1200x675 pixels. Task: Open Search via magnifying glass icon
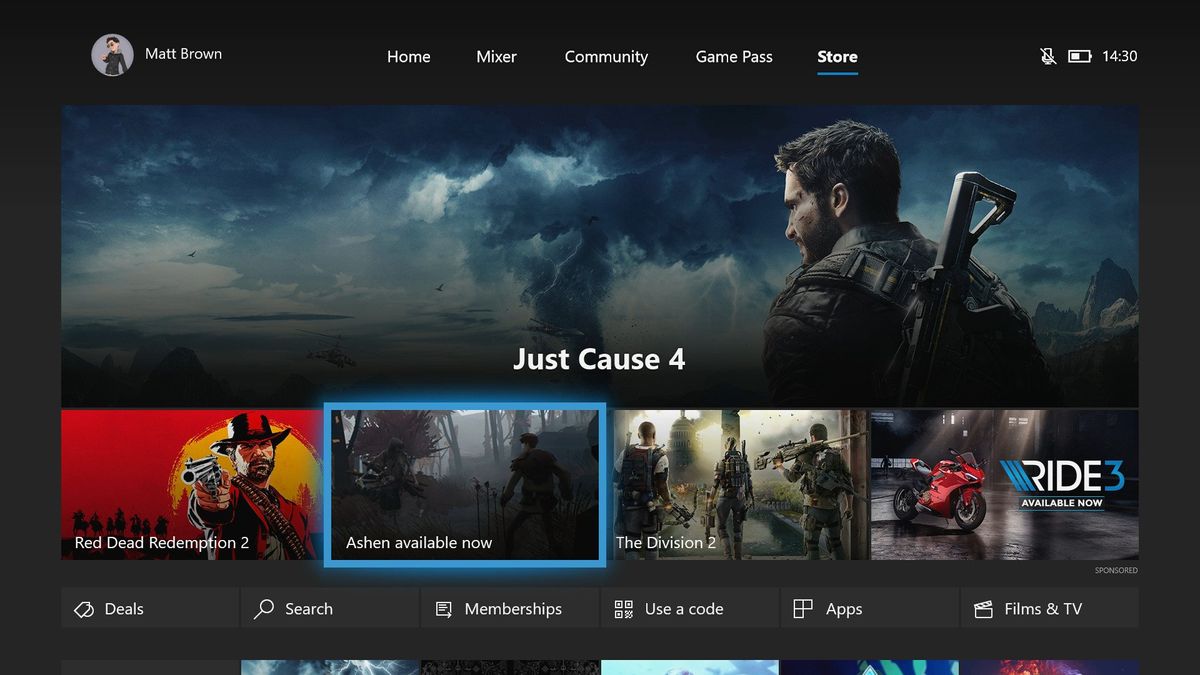[264, 608]
